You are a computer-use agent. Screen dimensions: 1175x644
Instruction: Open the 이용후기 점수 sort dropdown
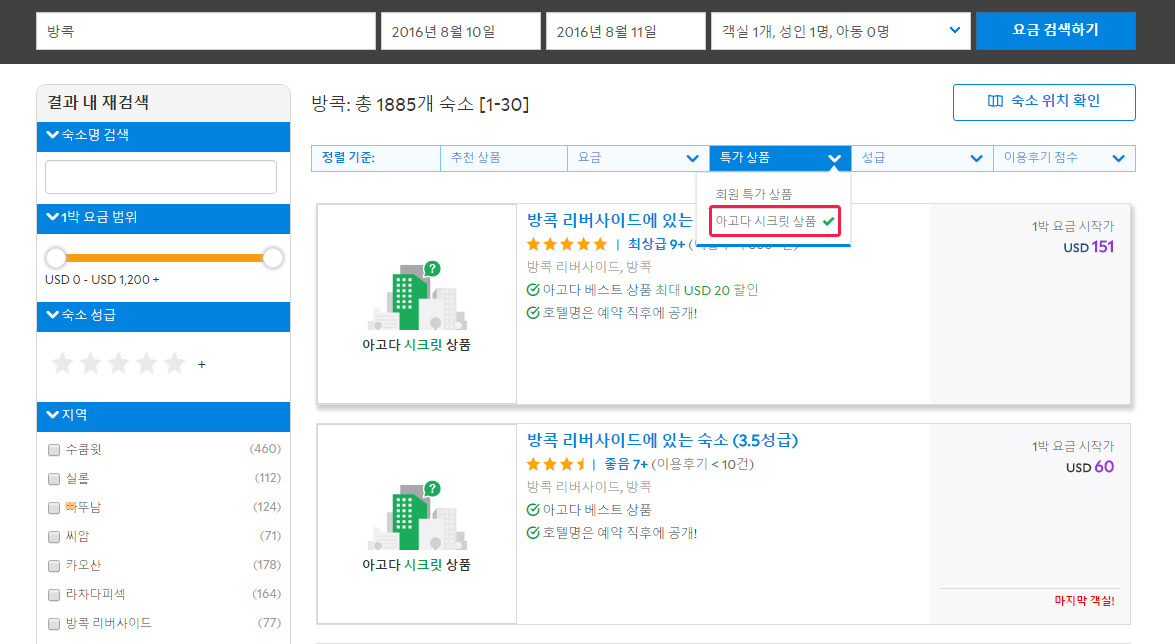[x=1064, y=158]
